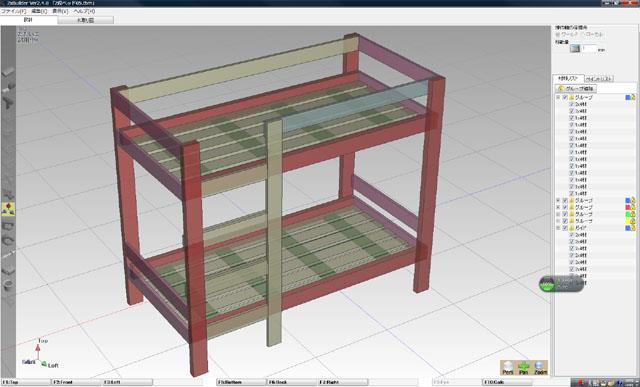Click the lock icon on the green group row
Viewport: 640px width, 387px height.
633,214
